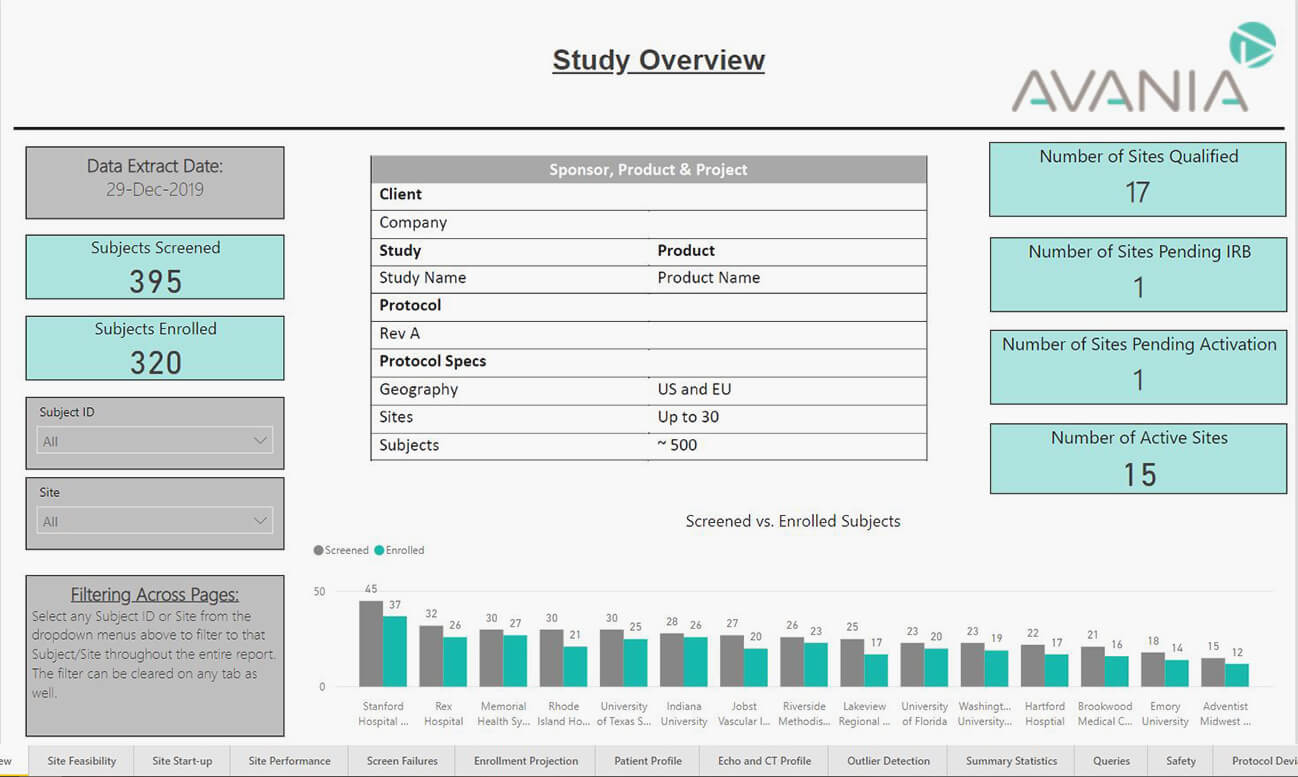Click the Indiana University axis label
Viewport: 1298px width, 777px height.
click(684, 713)
